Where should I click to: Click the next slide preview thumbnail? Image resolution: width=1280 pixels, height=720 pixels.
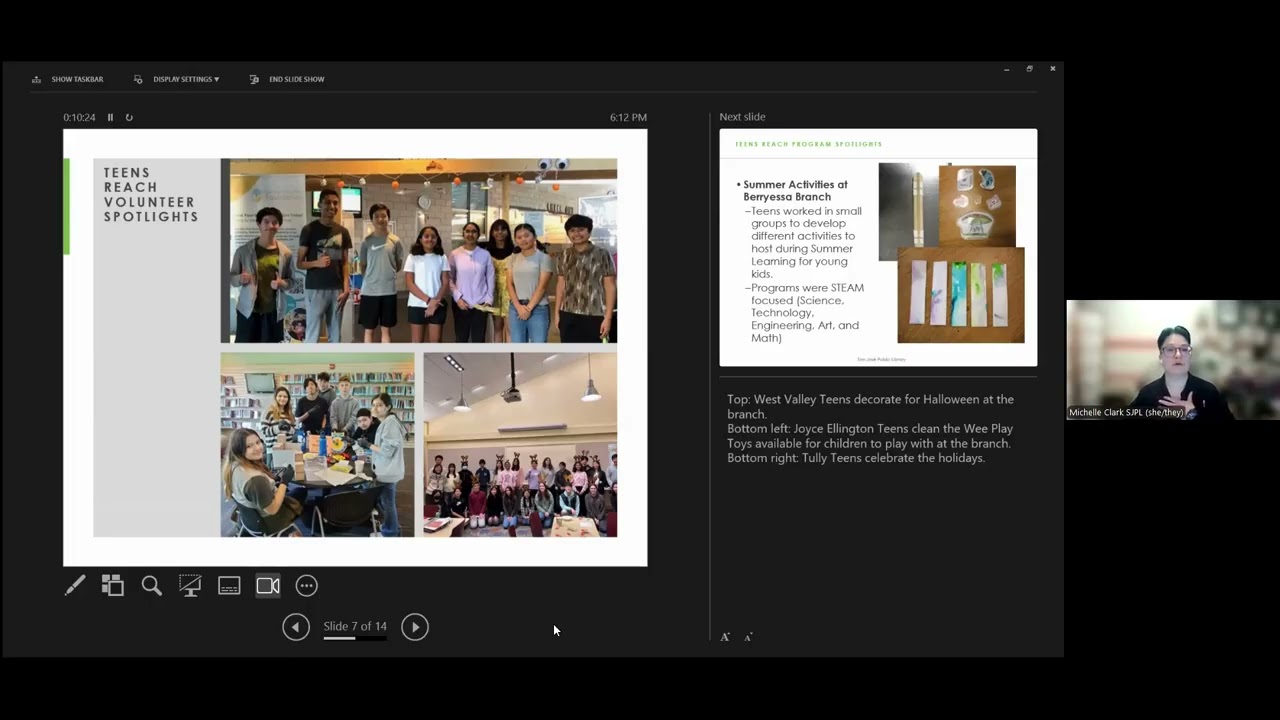click(x=878, y=247)
